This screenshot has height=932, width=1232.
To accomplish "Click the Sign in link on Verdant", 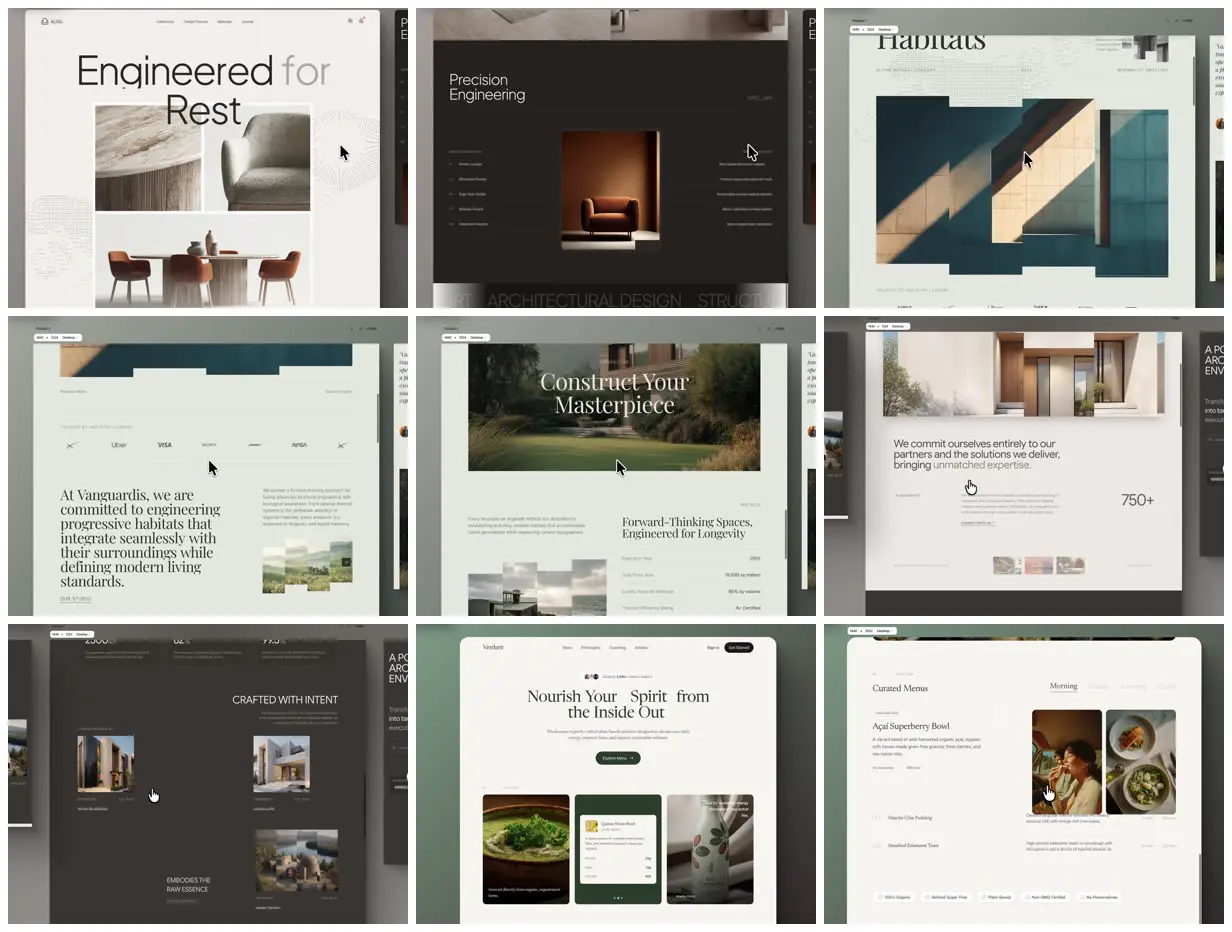I will click(x=713, y=647).
